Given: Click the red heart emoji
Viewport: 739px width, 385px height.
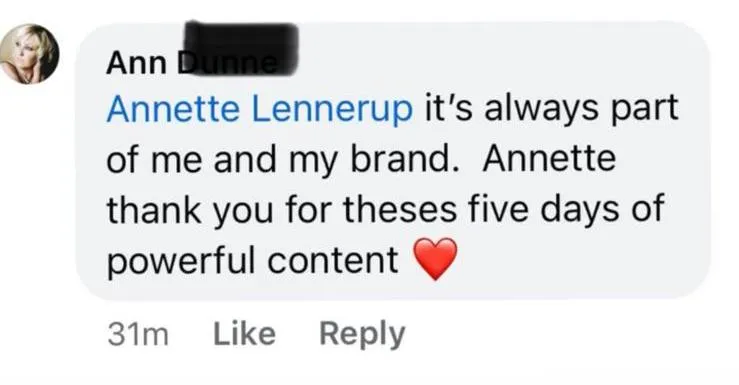Looking at the screenshot, I should point(435,259).
